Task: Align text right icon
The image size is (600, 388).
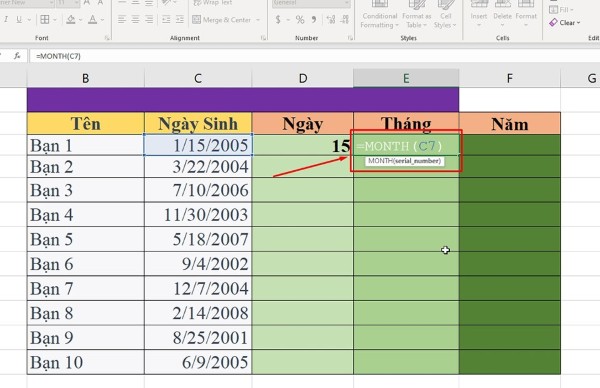Action: pyautogui.click(x=149, y=20)
